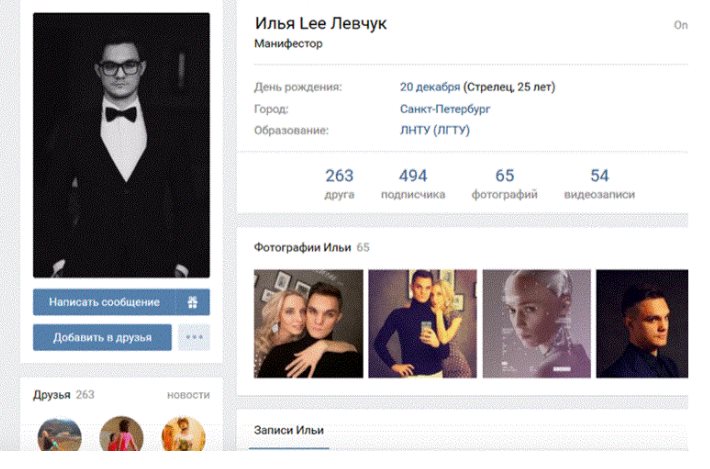
Task: Open the Фотографии Ильи section header
Action: coord(302,248)
